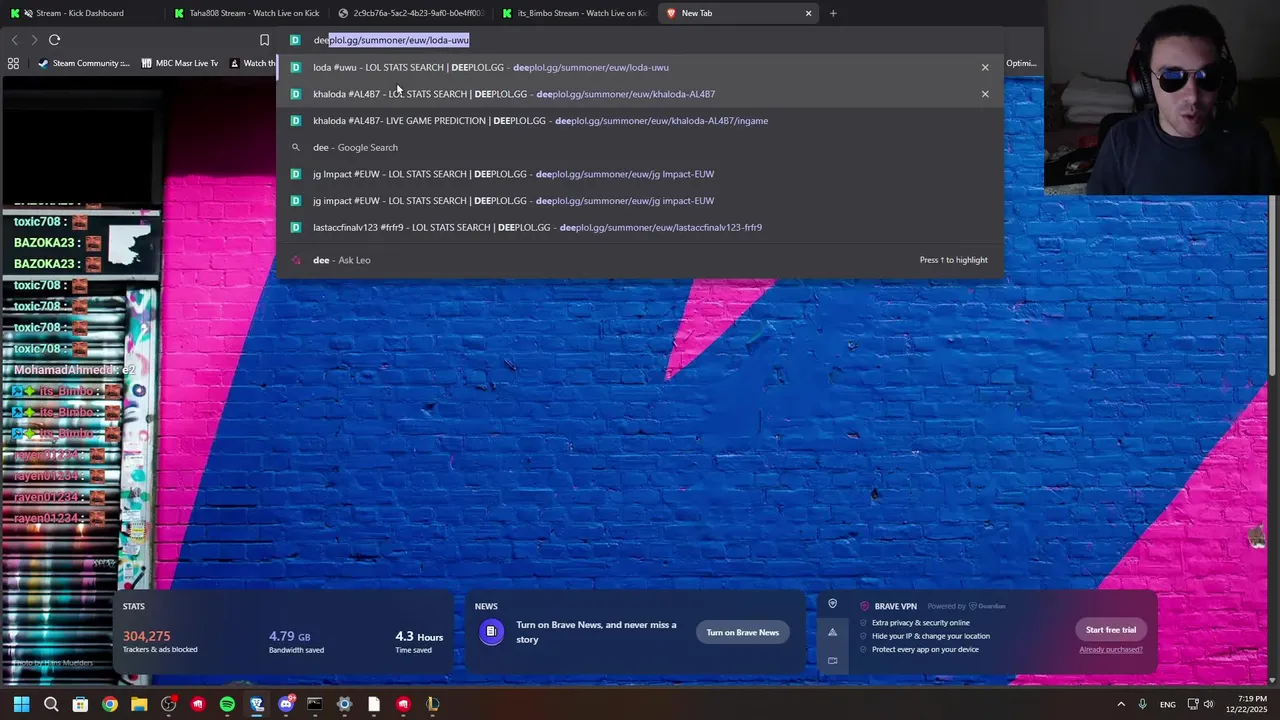Open Windows taskbar search
1280x720 pixels.
click(x=51, y=704)
